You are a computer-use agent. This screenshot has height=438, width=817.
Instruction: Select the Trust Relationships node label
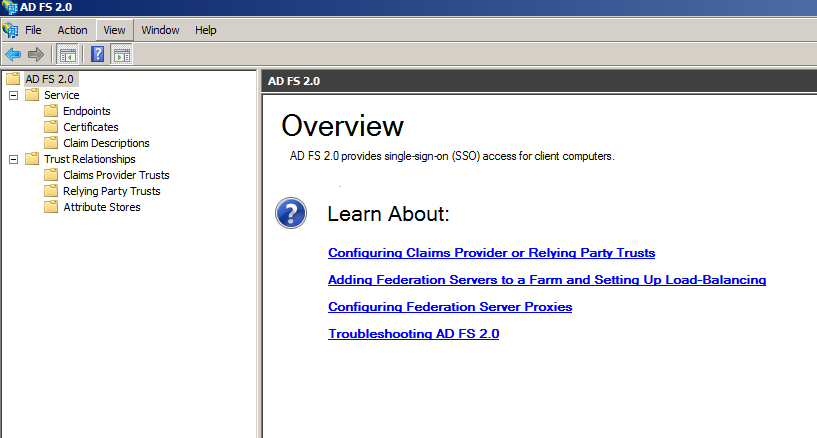pyautogui.click(x=90, y=159)
